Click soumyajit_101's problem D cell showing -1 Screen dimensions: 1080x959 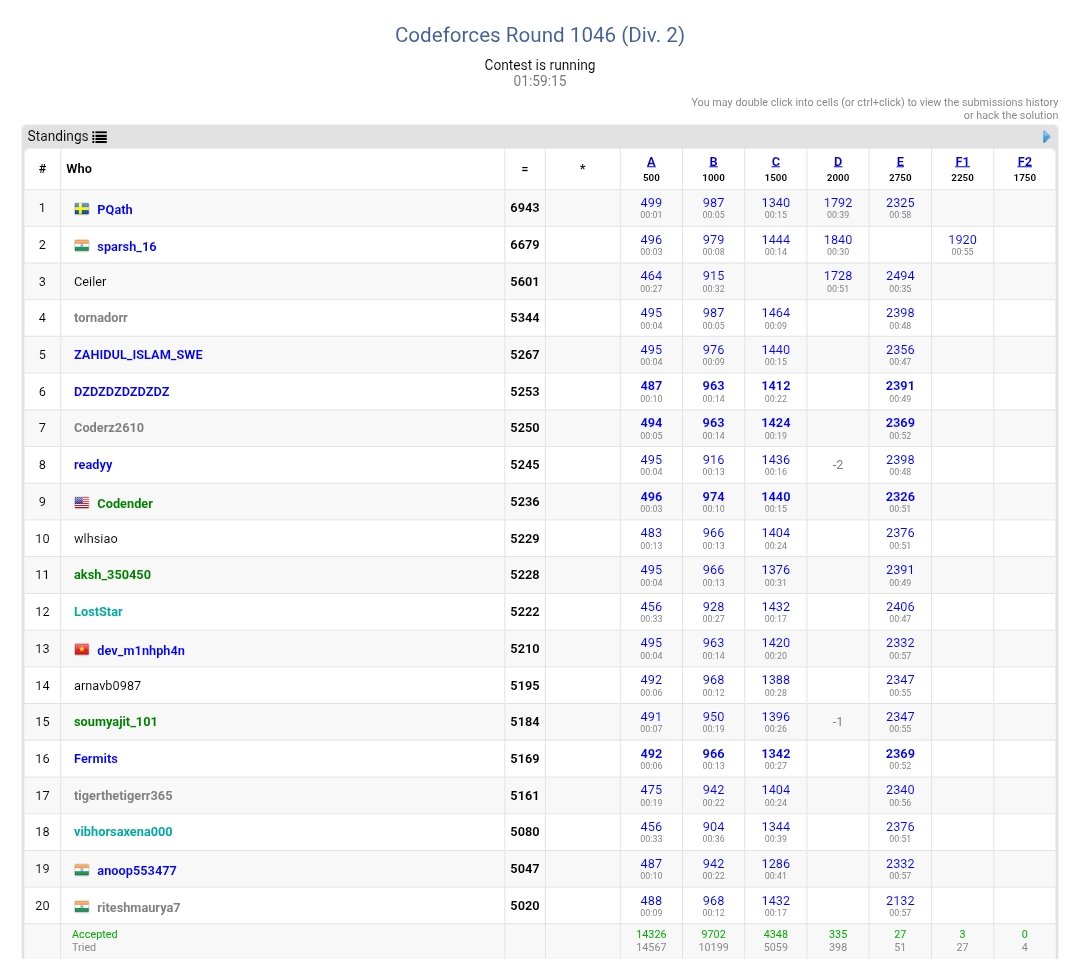(x=838, y=722)
